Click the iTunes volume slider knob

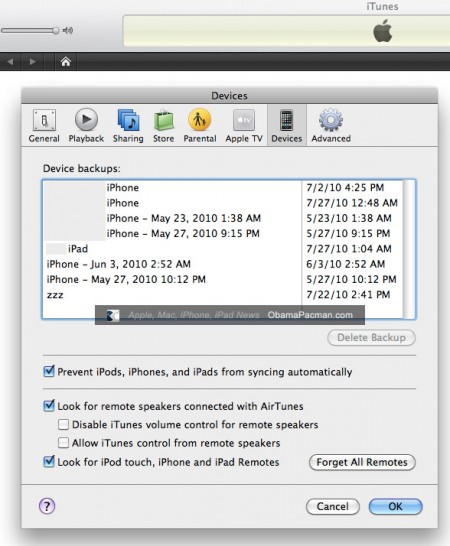(56, 31)
